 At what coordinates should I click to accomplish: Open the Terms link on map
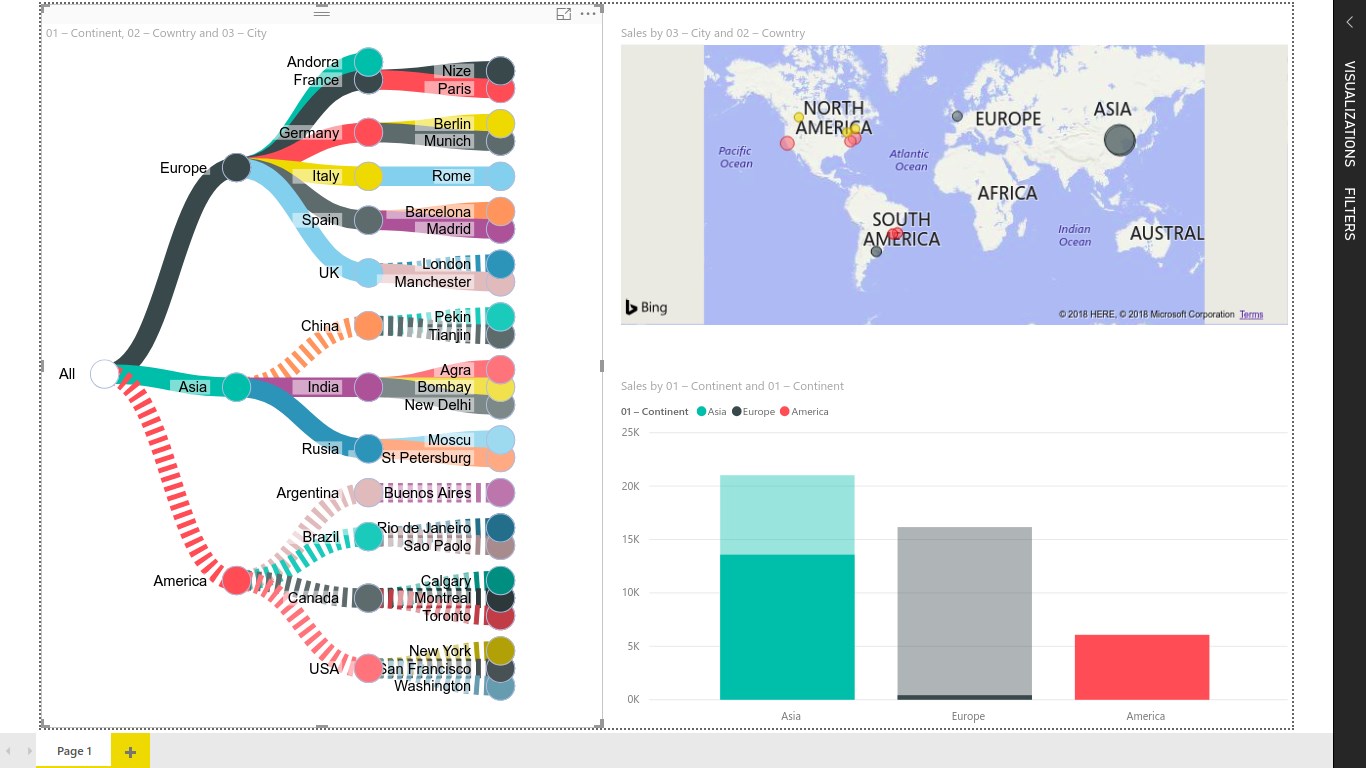1251,314
